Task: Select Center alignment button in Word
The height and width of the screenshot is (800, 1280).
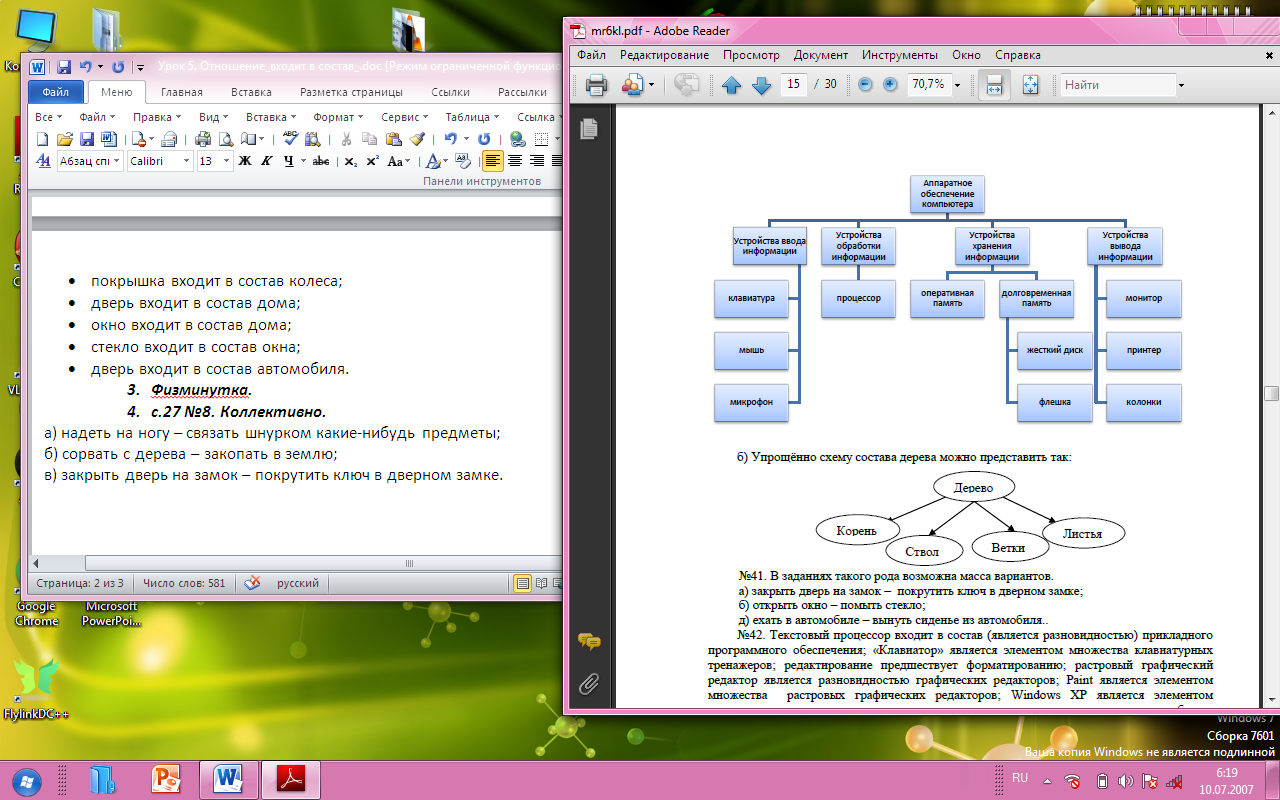Action: point(515,161)
